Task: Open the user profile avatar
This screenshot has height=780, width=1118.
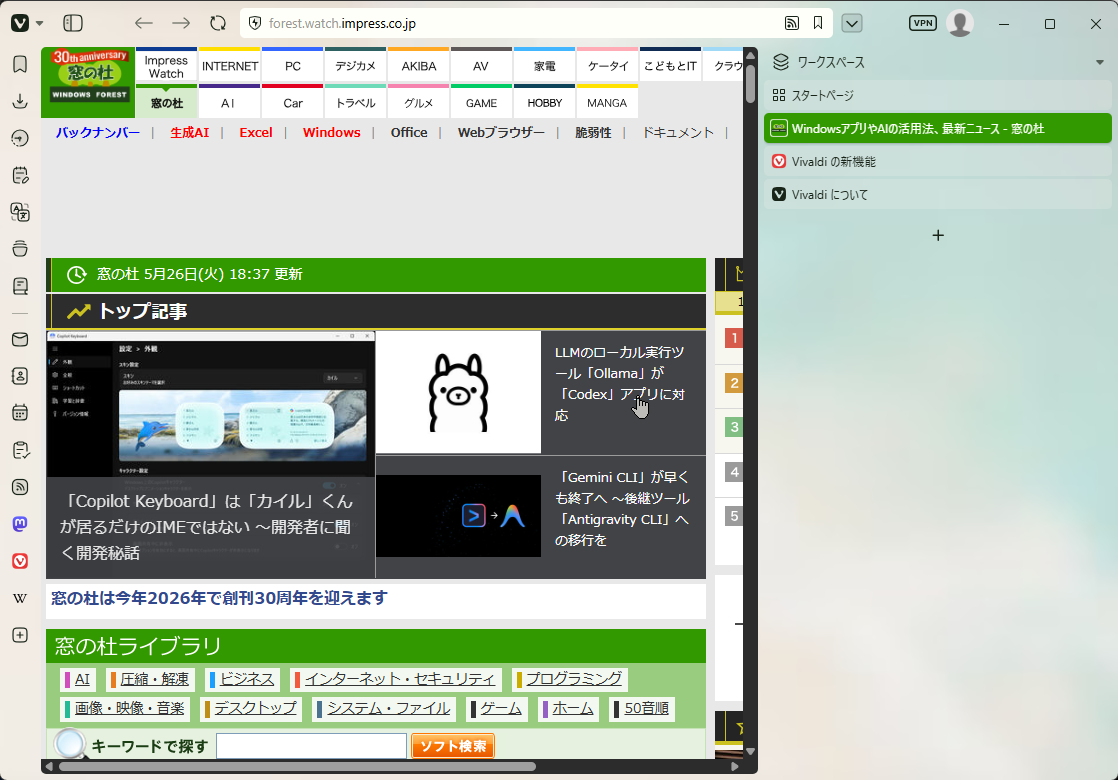Action: (960, 24)
